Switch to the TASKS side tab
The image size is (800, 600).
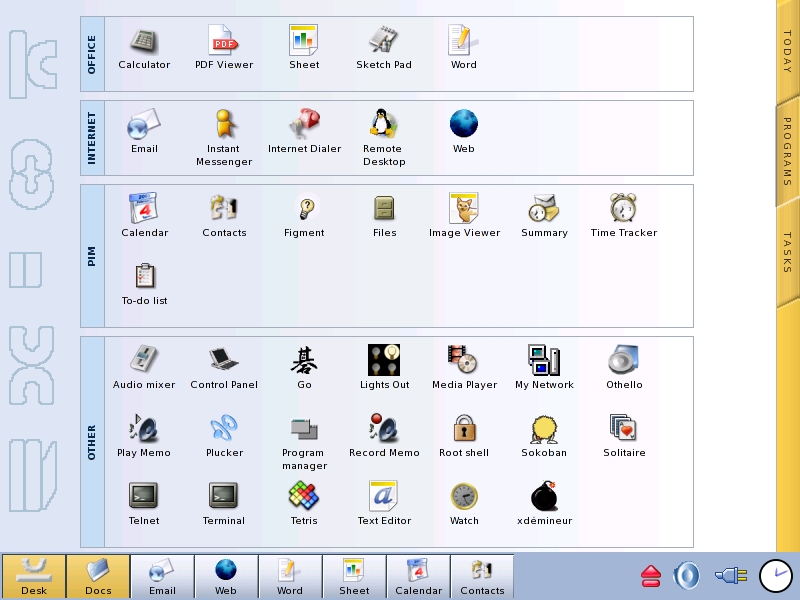tap(787, 253)
